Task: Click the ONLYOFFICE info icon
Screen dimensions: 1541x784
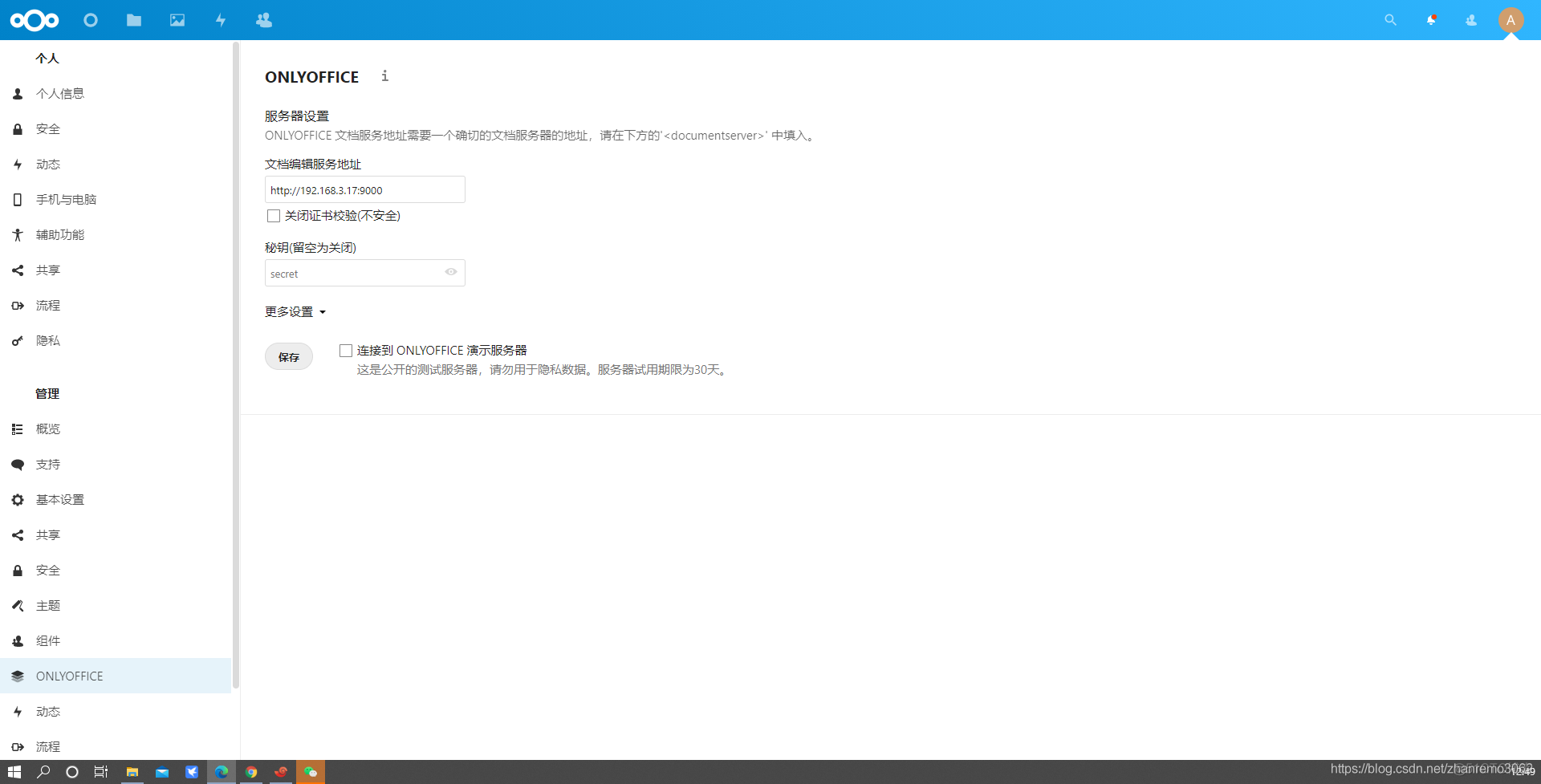Action: coord(385,76)
